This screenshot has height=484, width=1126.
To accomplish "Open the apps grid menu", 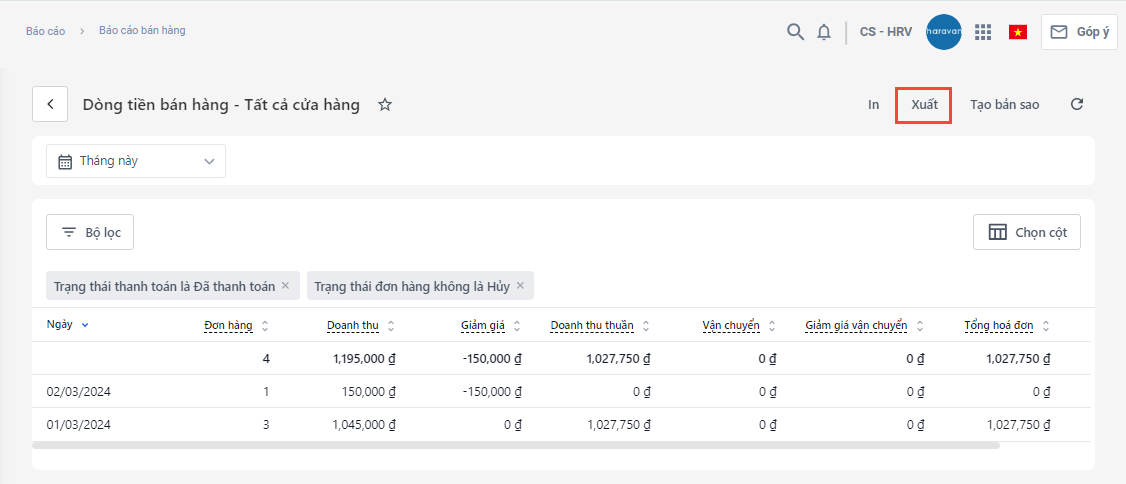I will tap(983, 32).
